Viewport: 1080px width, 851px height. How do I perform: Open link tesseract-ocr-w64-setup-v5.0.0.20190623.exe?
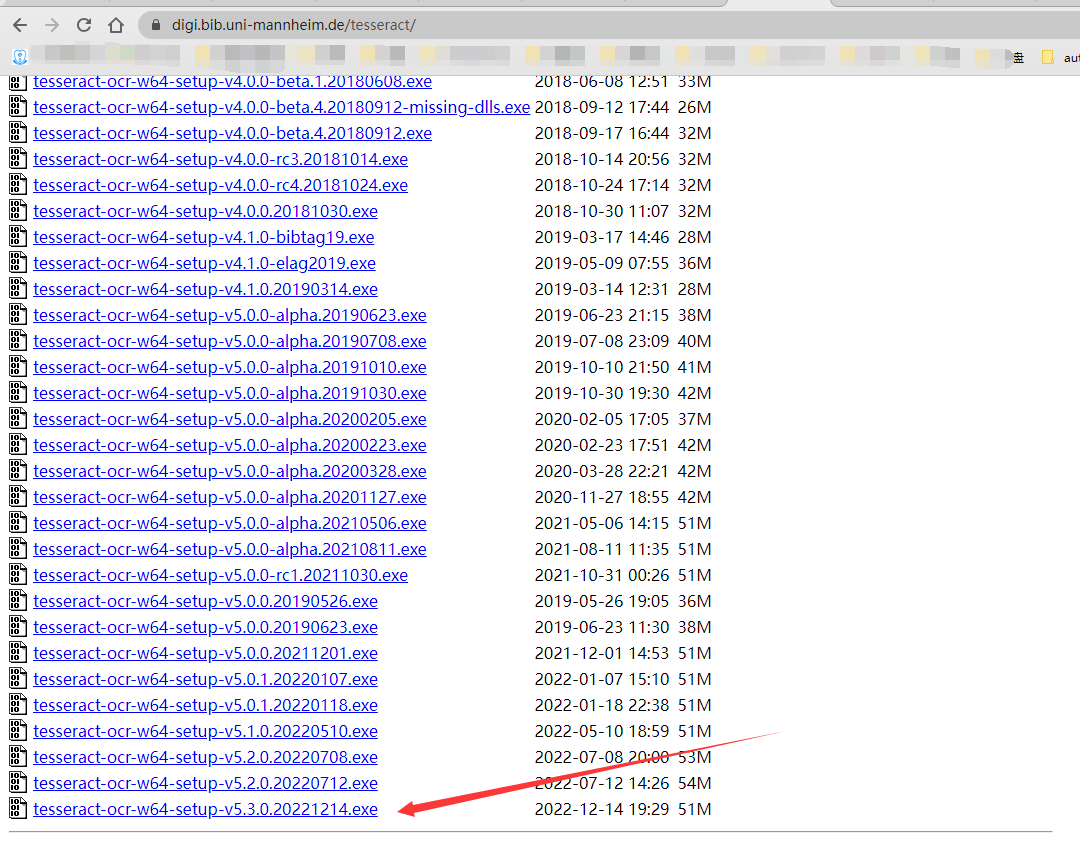[x=205, y=627]
